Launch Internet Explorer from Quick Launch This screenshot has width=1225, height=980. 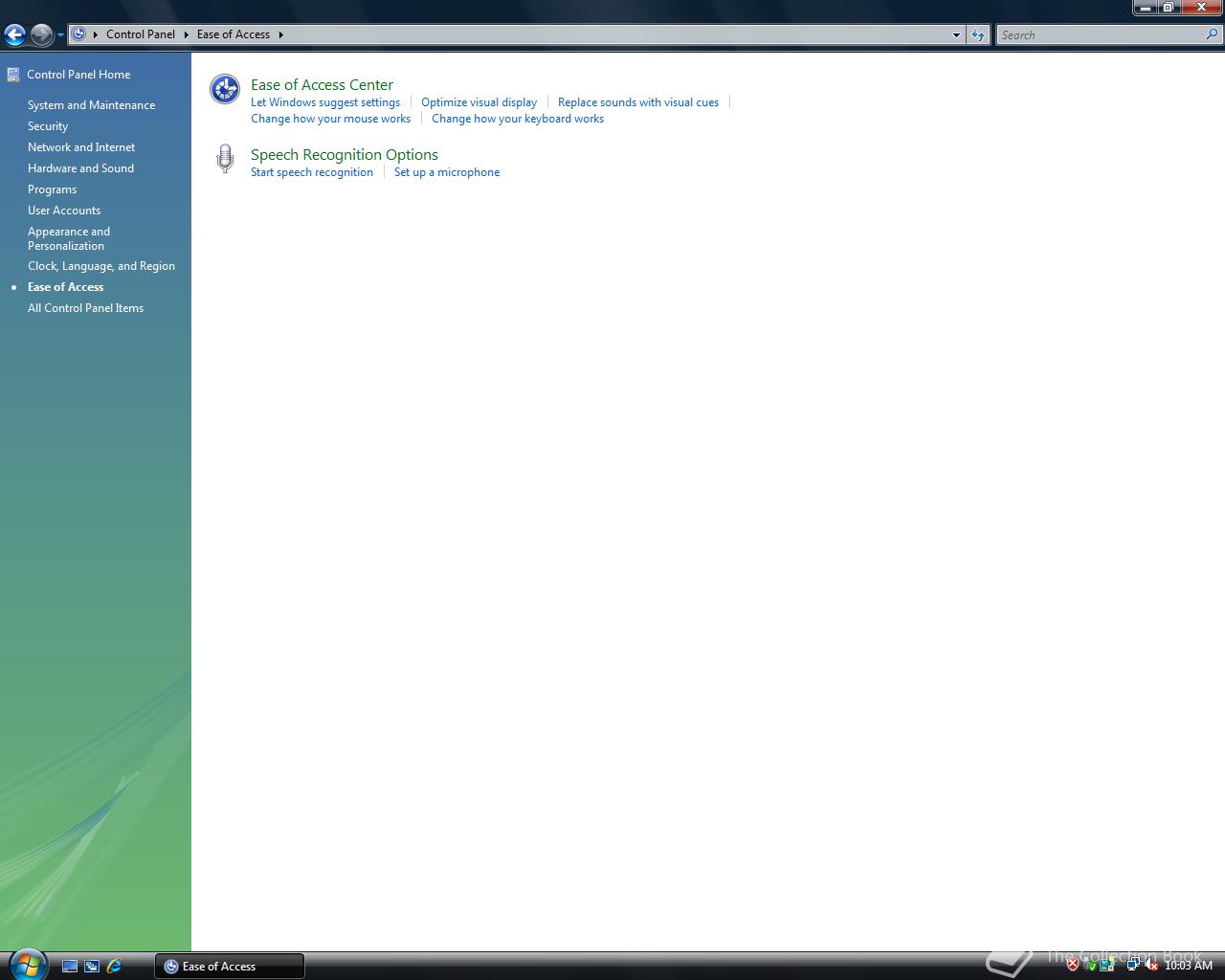point(114,967)
